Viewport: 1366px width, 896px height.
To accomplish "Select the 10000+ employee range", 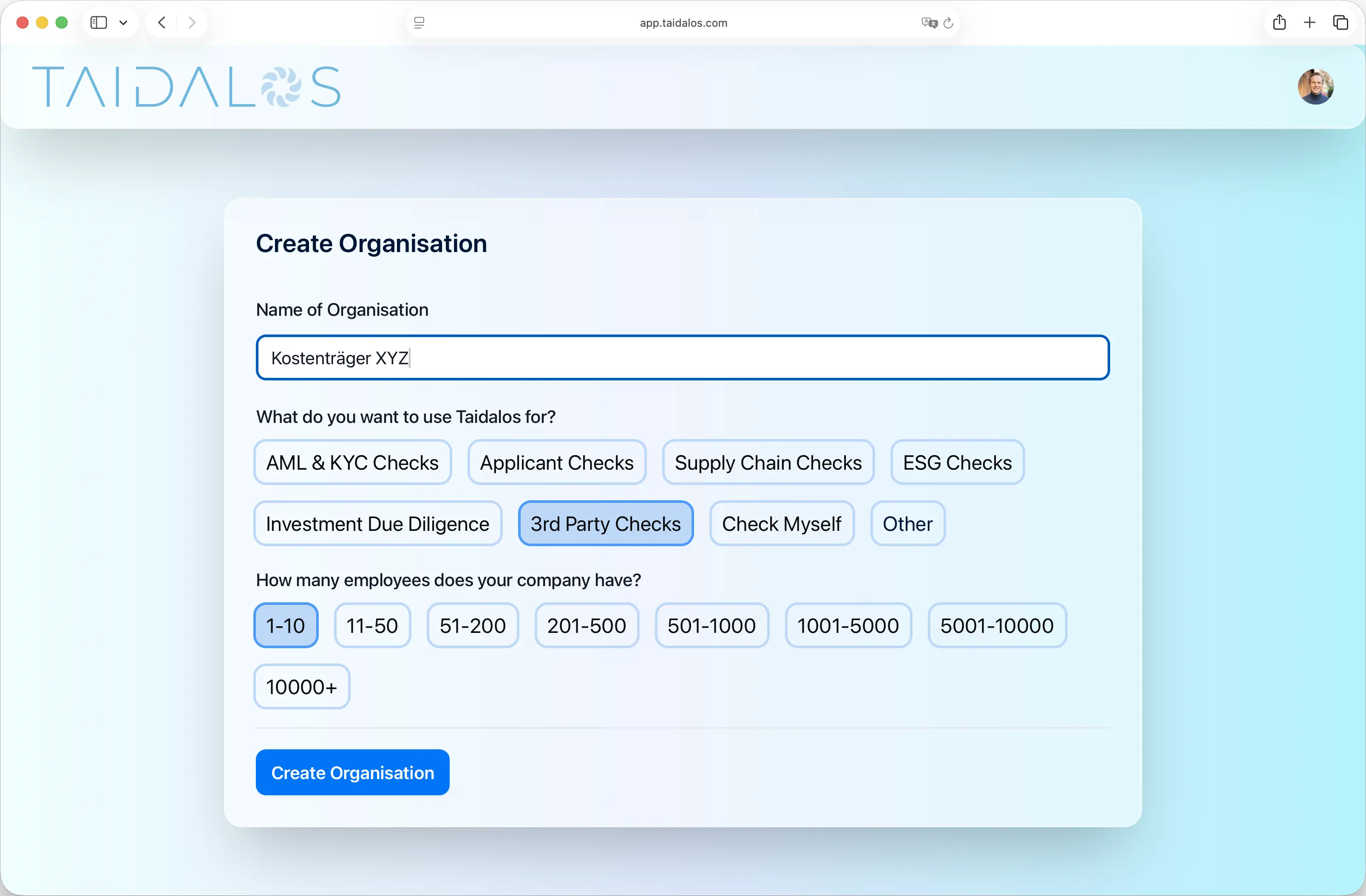I will tap(301, 686).
